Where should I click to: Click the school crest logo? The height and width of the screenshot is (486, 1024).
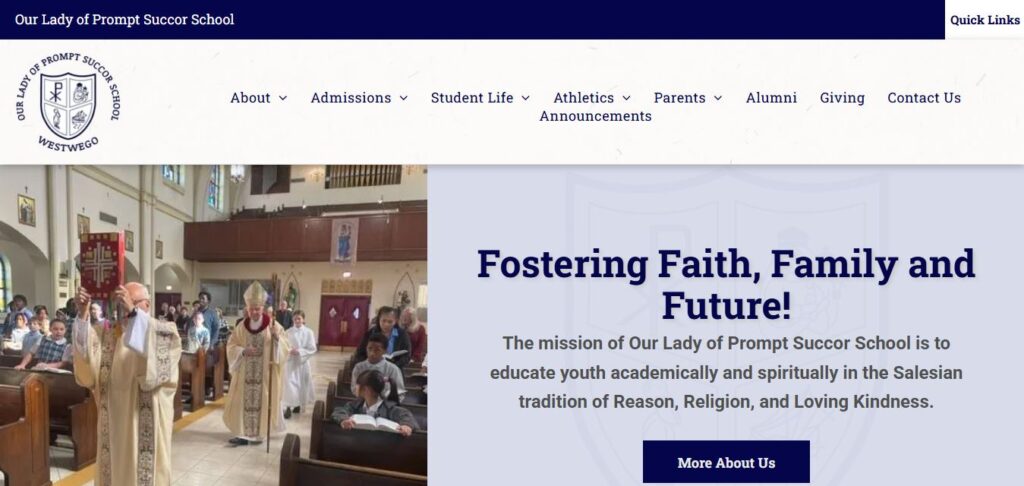68,101
